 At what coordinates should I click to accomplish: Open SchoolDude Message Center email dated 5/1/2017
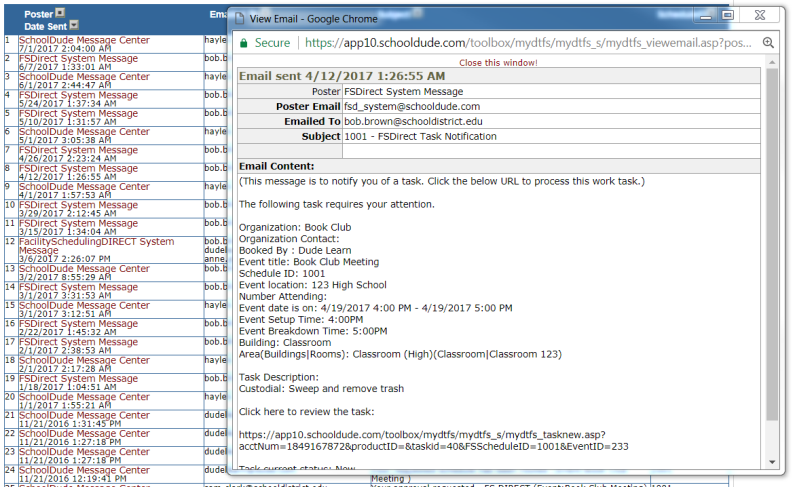[x=84, y=131]
